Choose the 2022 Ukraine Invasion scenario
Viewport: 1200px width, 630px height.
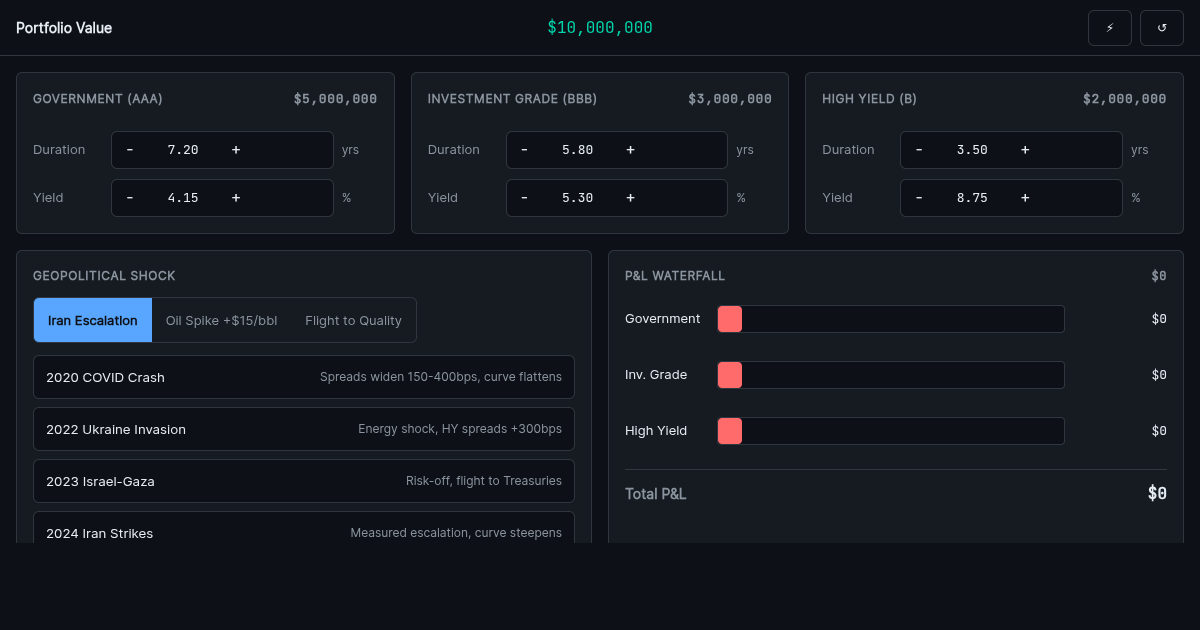(x=304, y=429)
